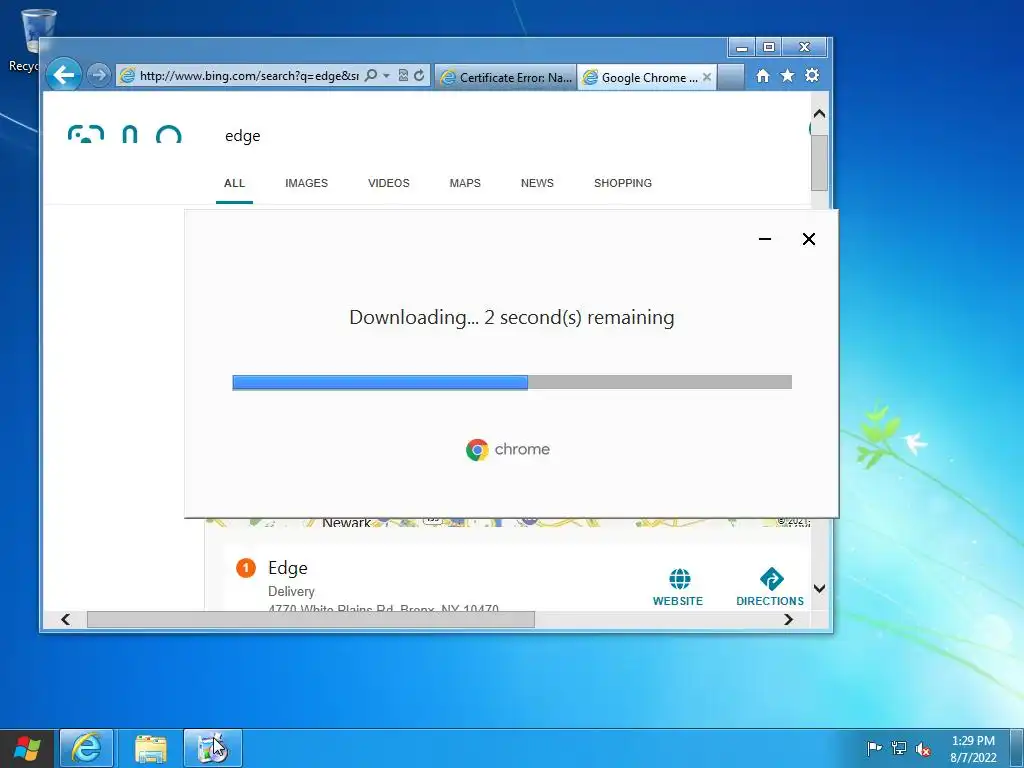This screenshot has width=1024, height=768.
Task: Close the Internet Explorer window
Action: pos(805,47)
